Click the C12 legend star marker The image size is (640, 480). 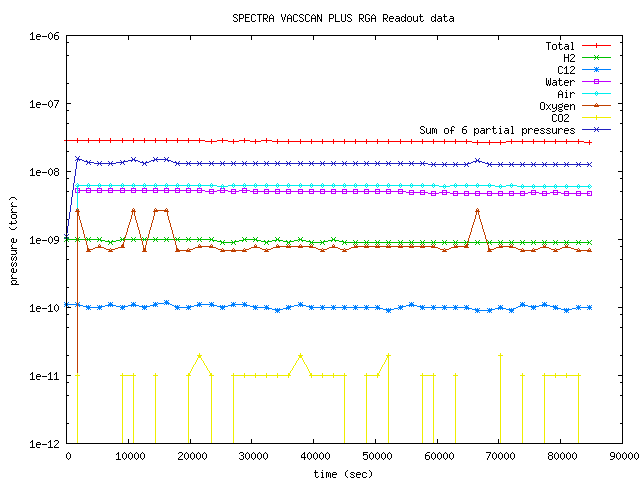pos(597,70)
